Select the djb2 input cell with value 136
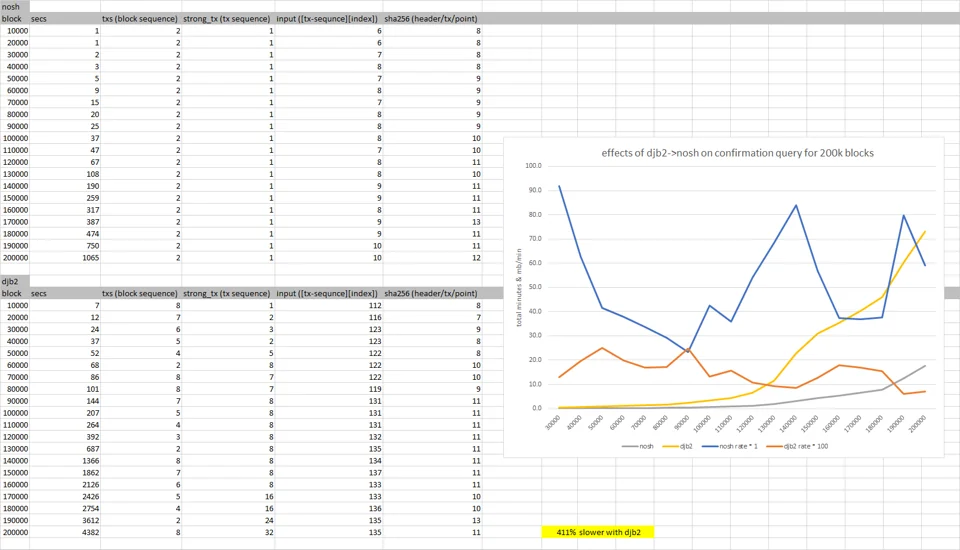The width and height of the screenshot is (960, 550). pyautogui.click(x=329, y=508)
